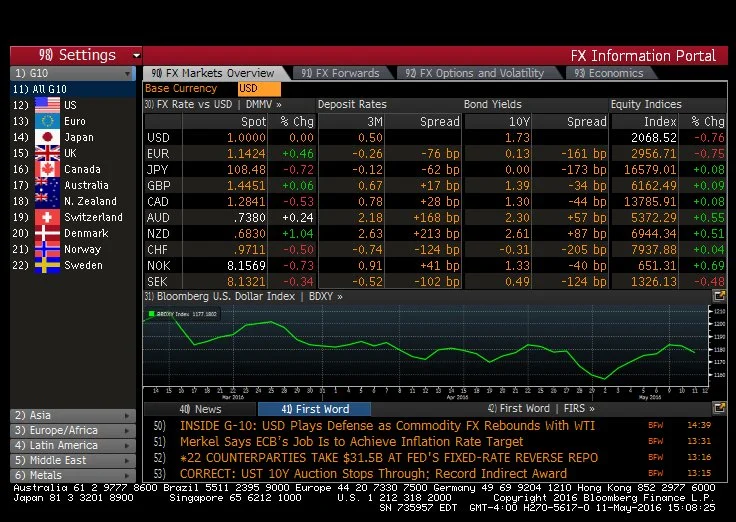This screenshot has height=522, width=736.
Task: Open FX Rate vs USD DMMV link
Action: point(213,104)
